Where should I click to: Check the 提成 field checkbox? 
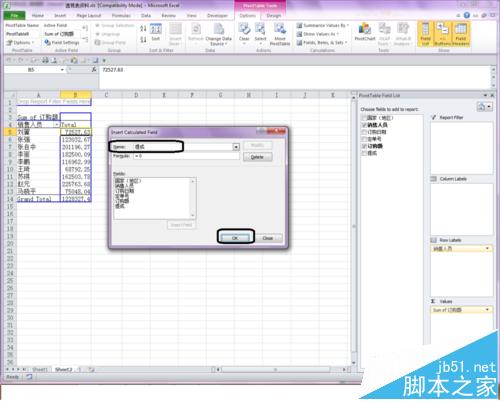click(364, 153)
